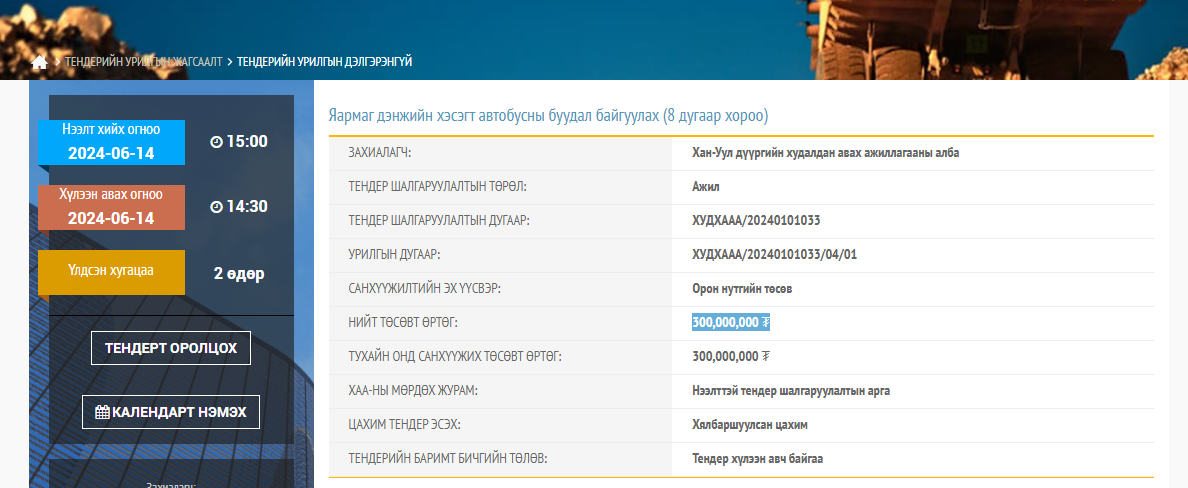Click the КАЛЕНДАРТ НЭМЭХ button

coord(171,412)
